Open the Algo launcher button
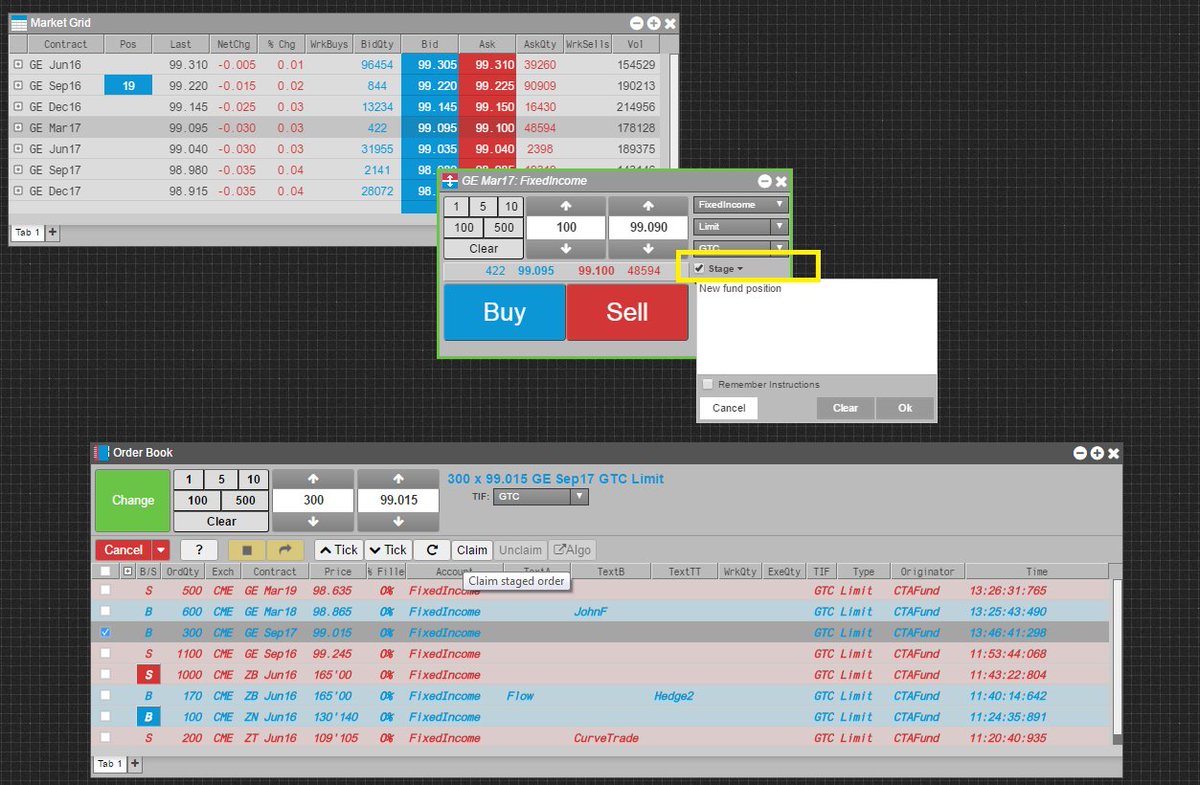 [x=571, y=549]
